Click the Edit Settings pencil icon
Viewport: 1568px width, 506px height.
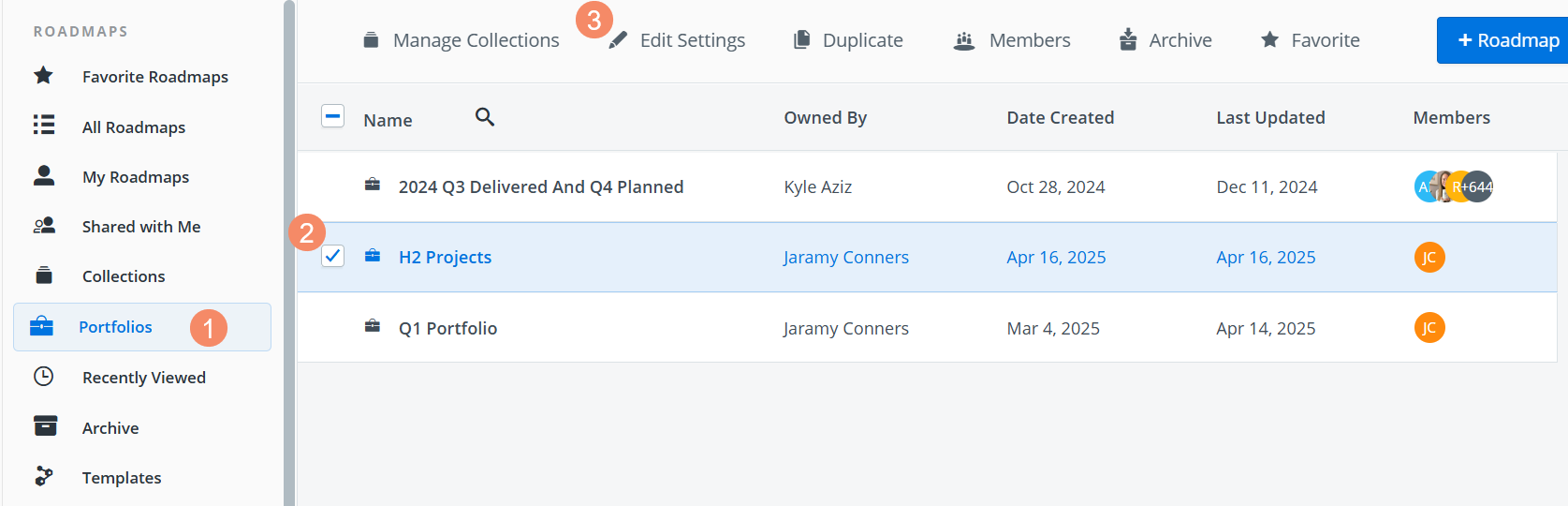pos(618,40)
